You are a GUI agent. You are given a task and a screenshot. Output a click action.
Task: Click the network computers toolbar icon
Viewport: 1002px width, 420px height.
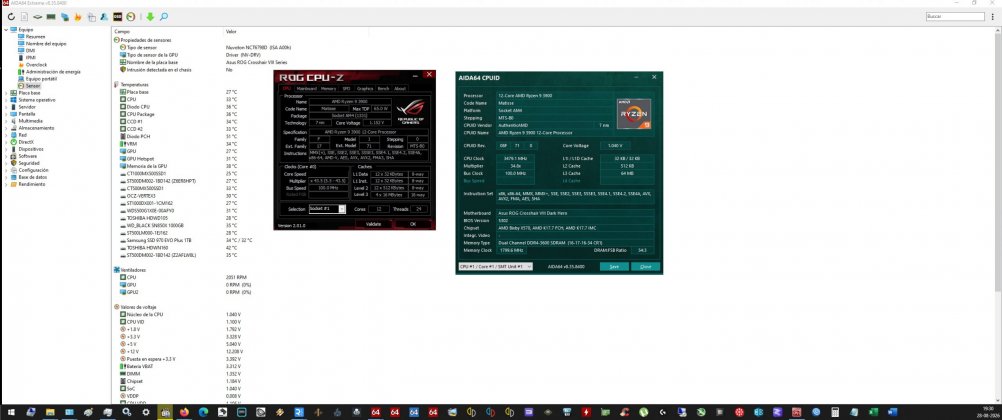(65, 17)
